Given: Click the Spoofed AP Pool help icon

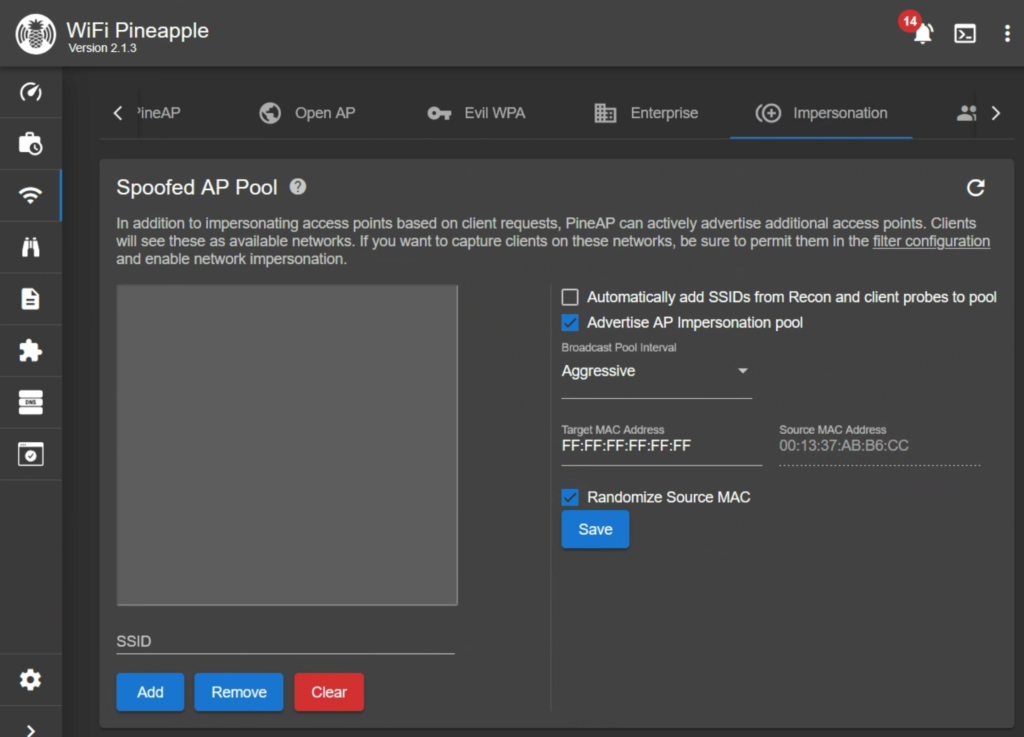Looking at the screenshot, I should 298,187.
